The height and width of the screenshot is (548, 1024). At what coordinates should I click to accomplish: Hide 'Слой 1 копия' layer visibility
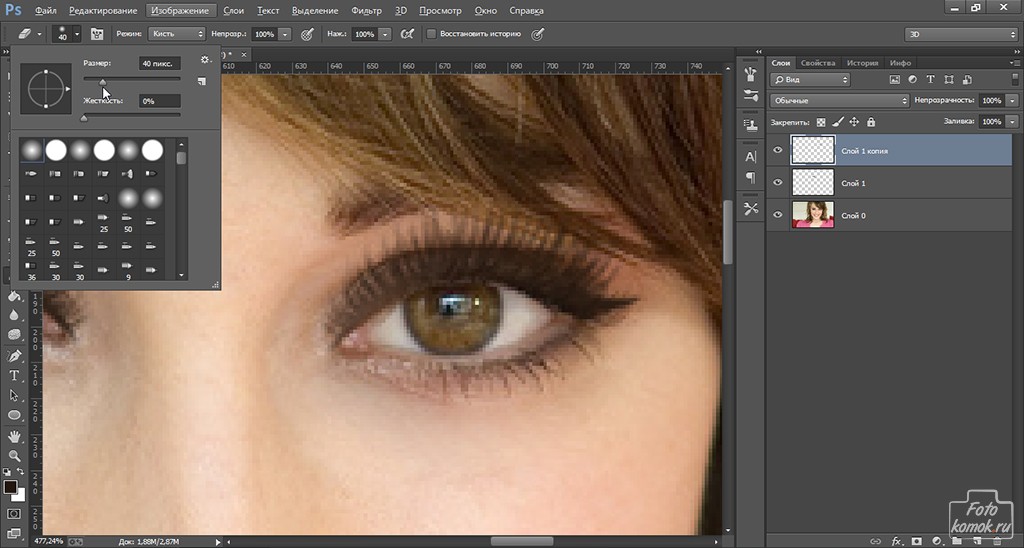click(778, 150)
